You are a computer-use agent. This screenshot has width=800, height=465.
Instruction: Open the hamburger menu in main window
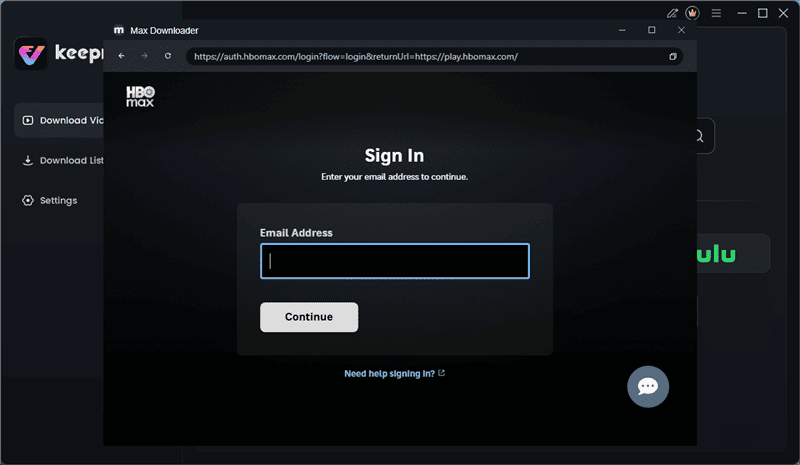tap(716, 13)
